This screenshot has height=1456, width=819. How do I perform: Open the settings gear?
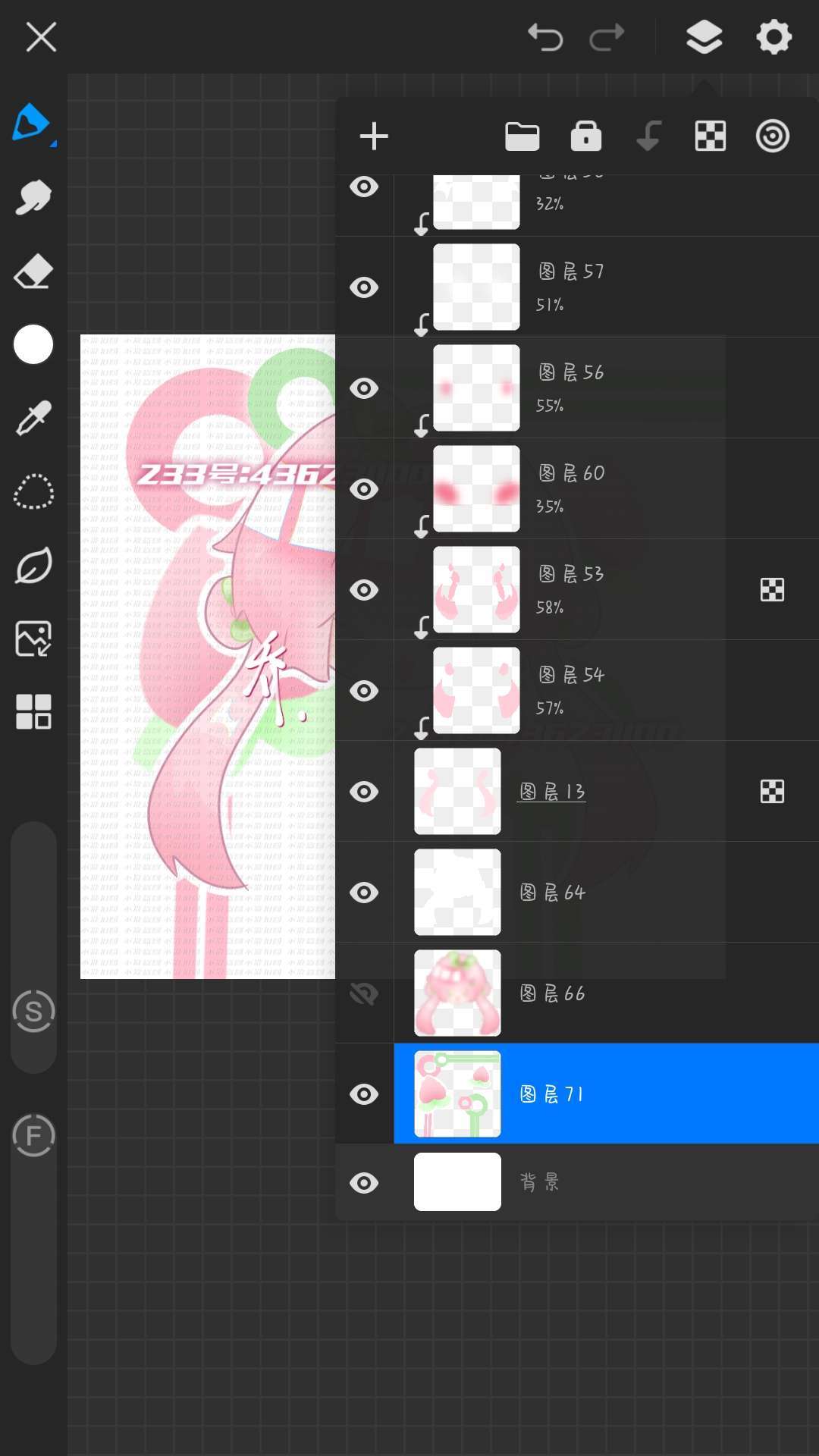coord(773,36)
